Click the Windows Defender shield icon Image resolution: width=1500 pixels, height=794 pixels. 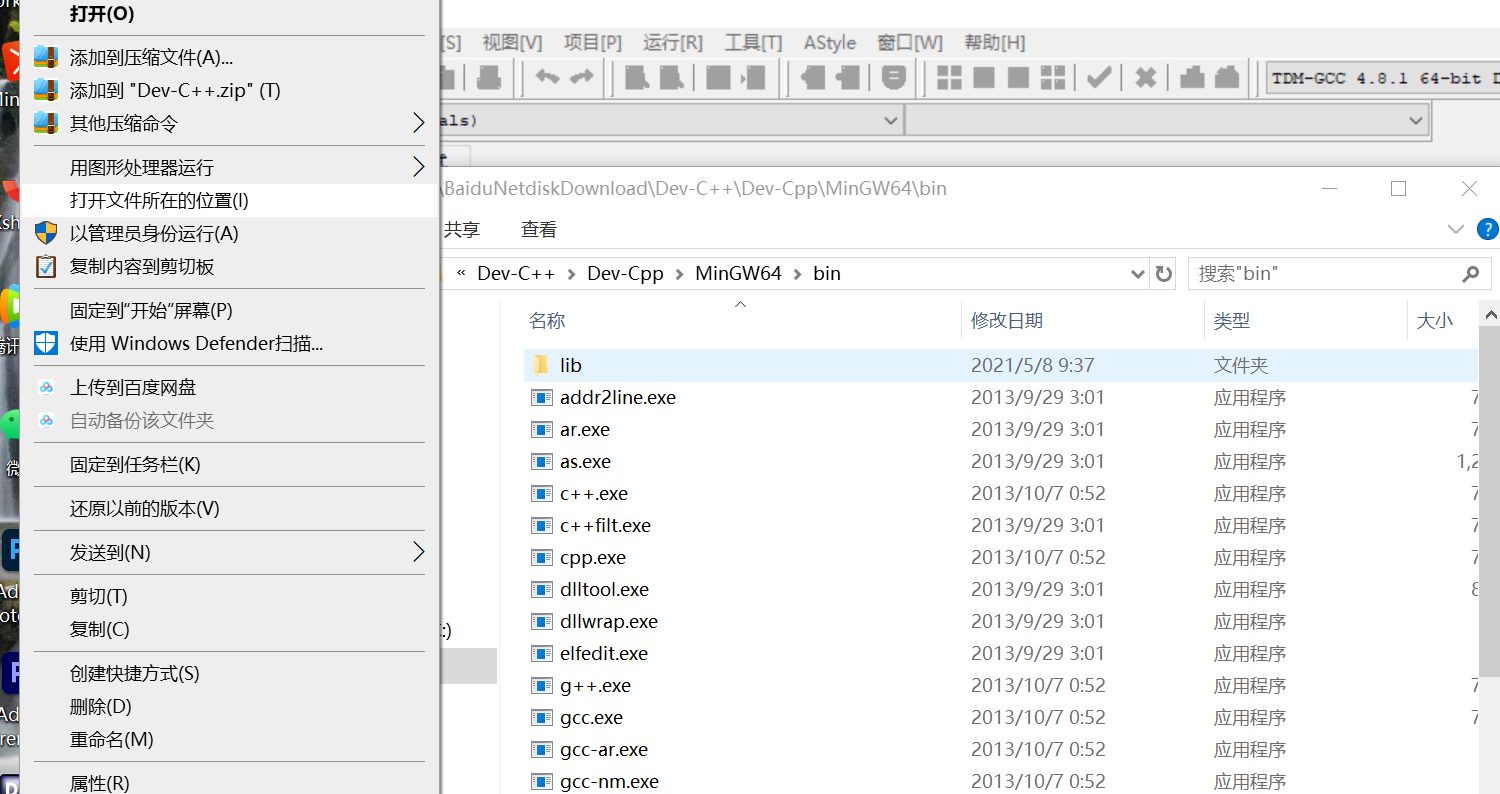pyautogui.click(x=46, y=343)
